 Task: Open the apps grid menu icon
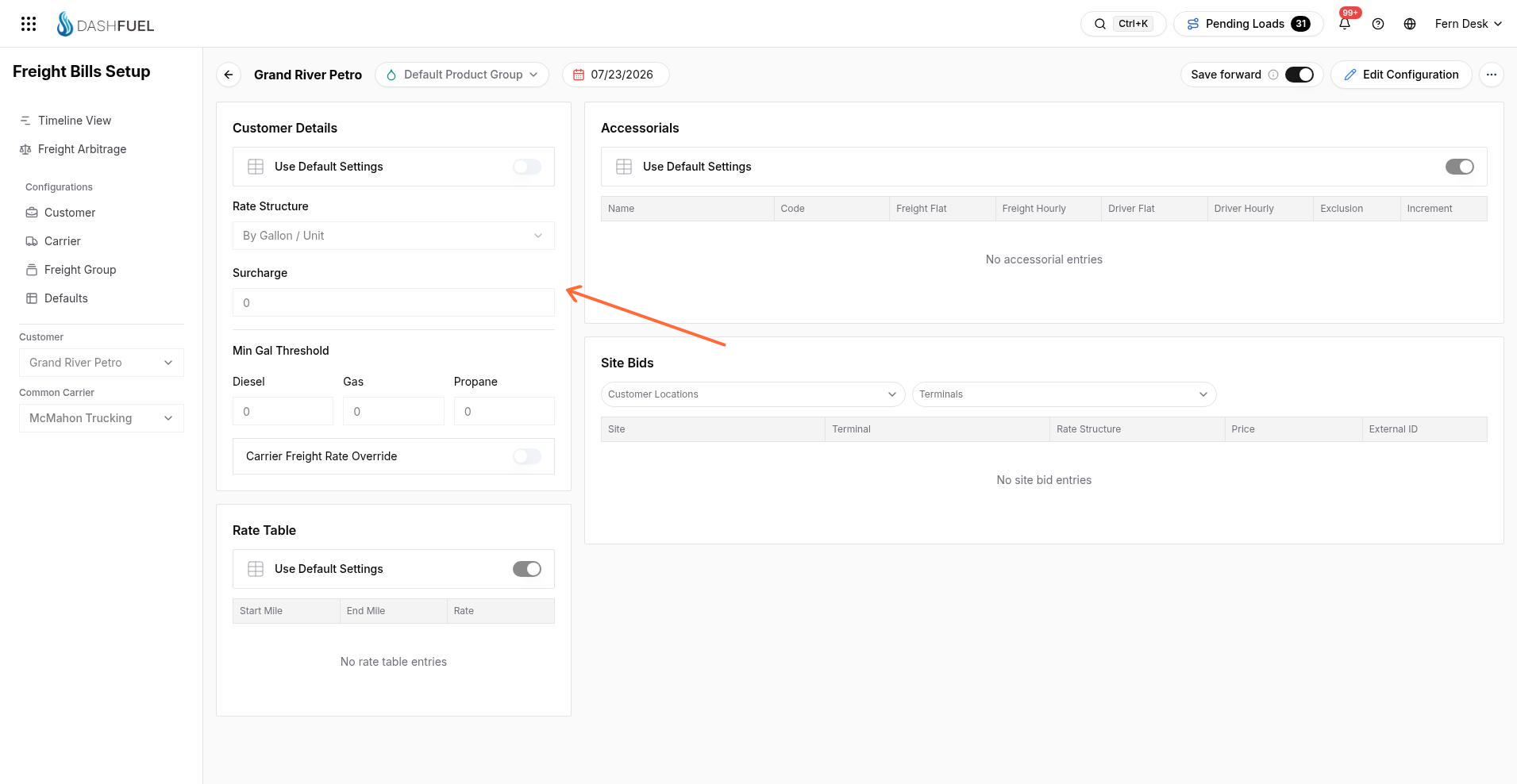point(29,24)
